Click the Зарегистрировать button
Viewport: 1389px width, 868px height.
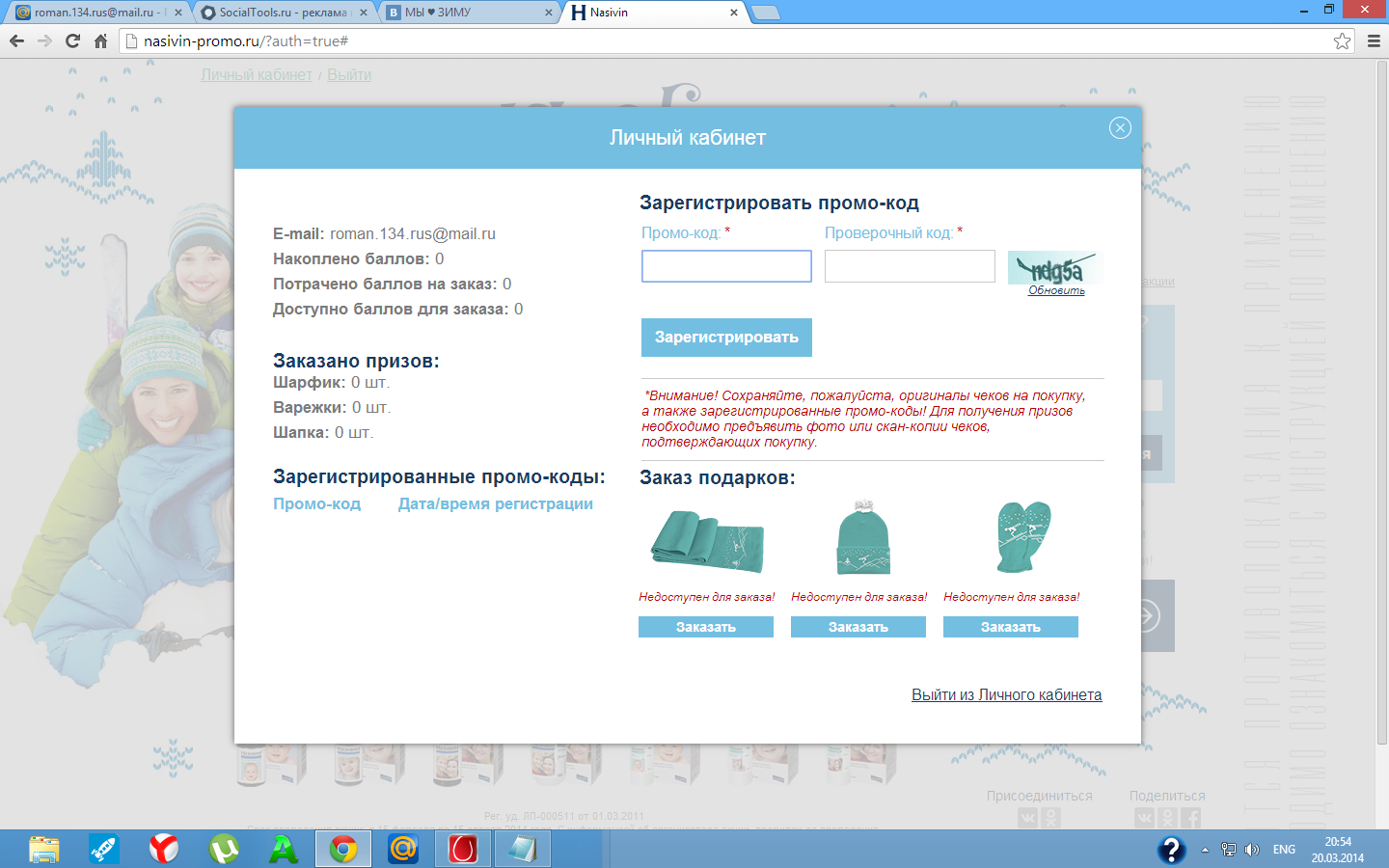click(x=726, y=338)
